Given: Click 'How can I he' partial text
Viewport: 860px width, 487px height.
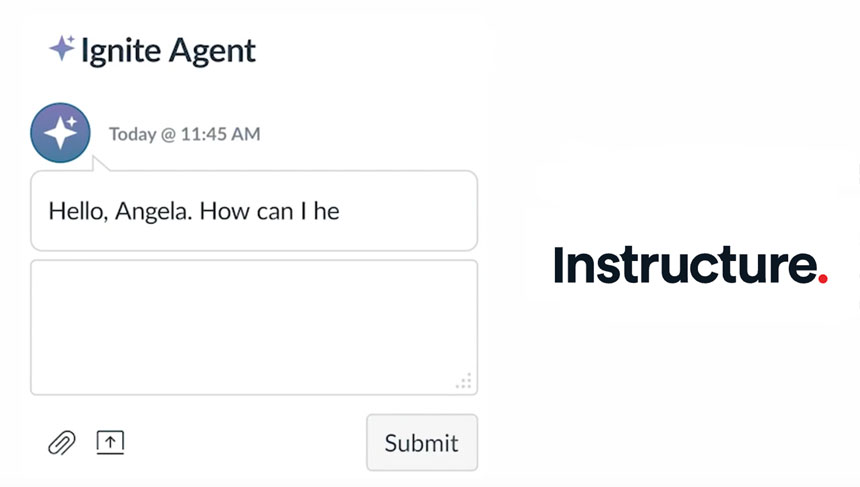Looking at the screenshot, I should pyautogui.click(x=269, y=211).
